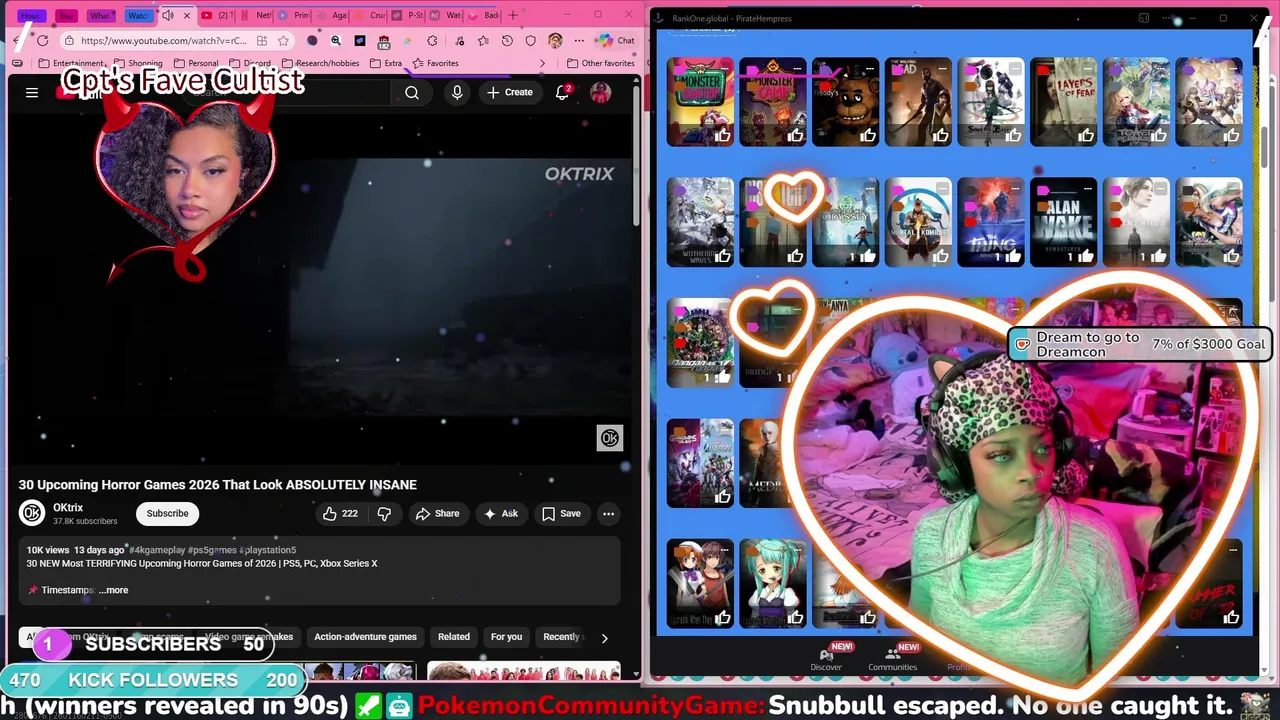The width and height of the screenshot is (1280, 720).
Task: Like the Layers of Fear card
Action: pos(1085,135)
